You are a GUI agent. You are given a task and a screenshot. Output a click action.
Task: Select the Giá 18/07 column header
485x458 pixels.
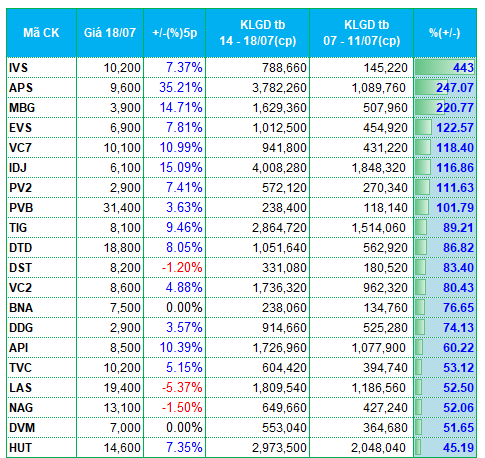pyautogui.click(x=110, y=33)
